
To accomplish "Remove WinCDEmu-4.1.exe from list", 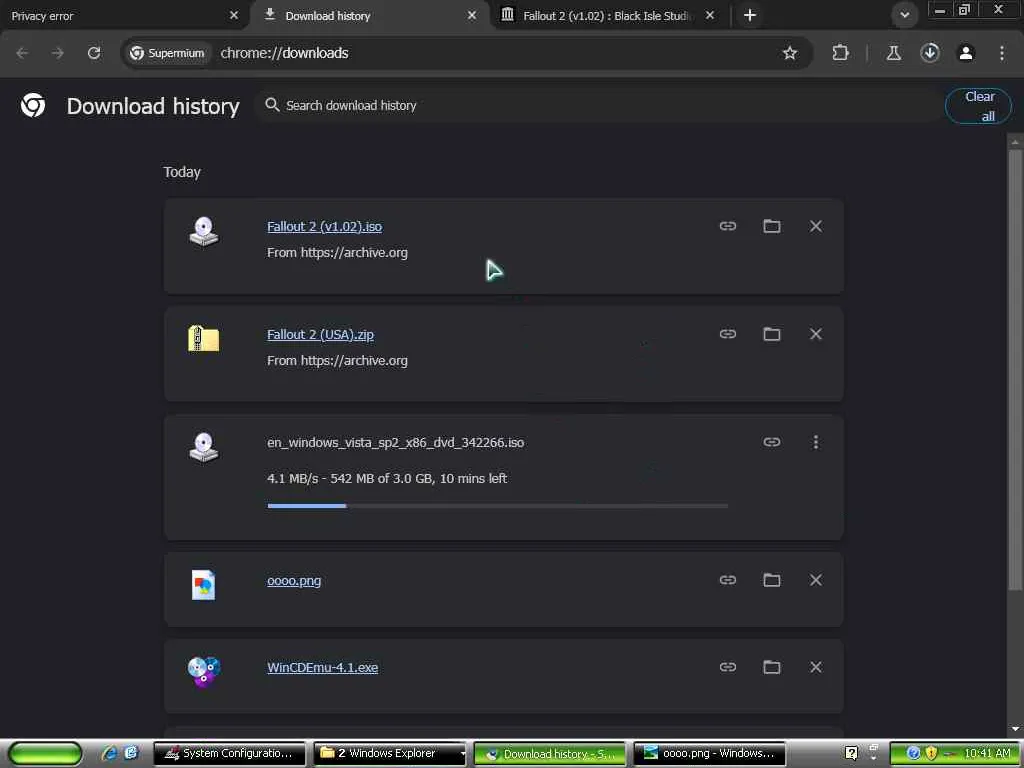I will [816, 667].
